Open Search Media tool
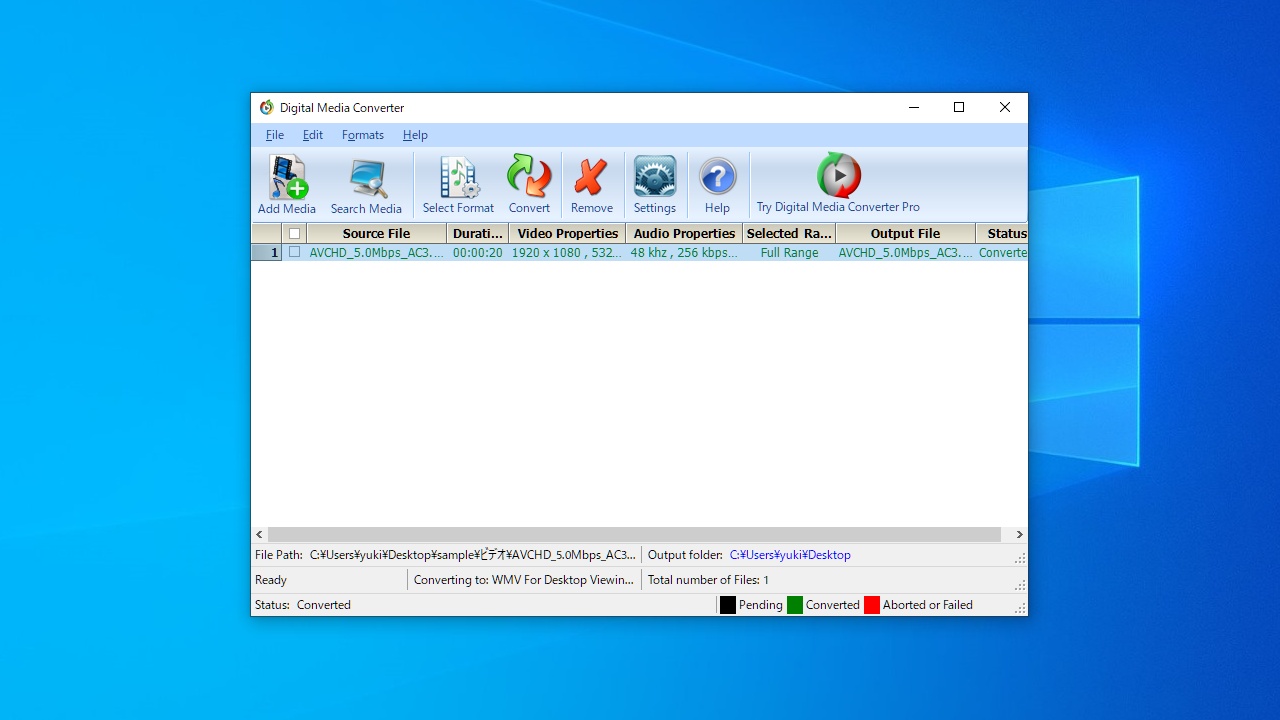The image size is (1280, 720). click(366, 185)
